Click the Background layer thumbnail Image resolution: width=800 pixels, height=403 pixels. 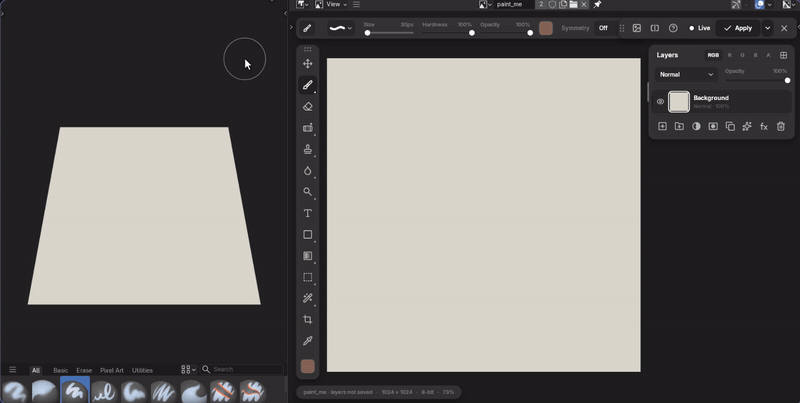tap(679, 102)
